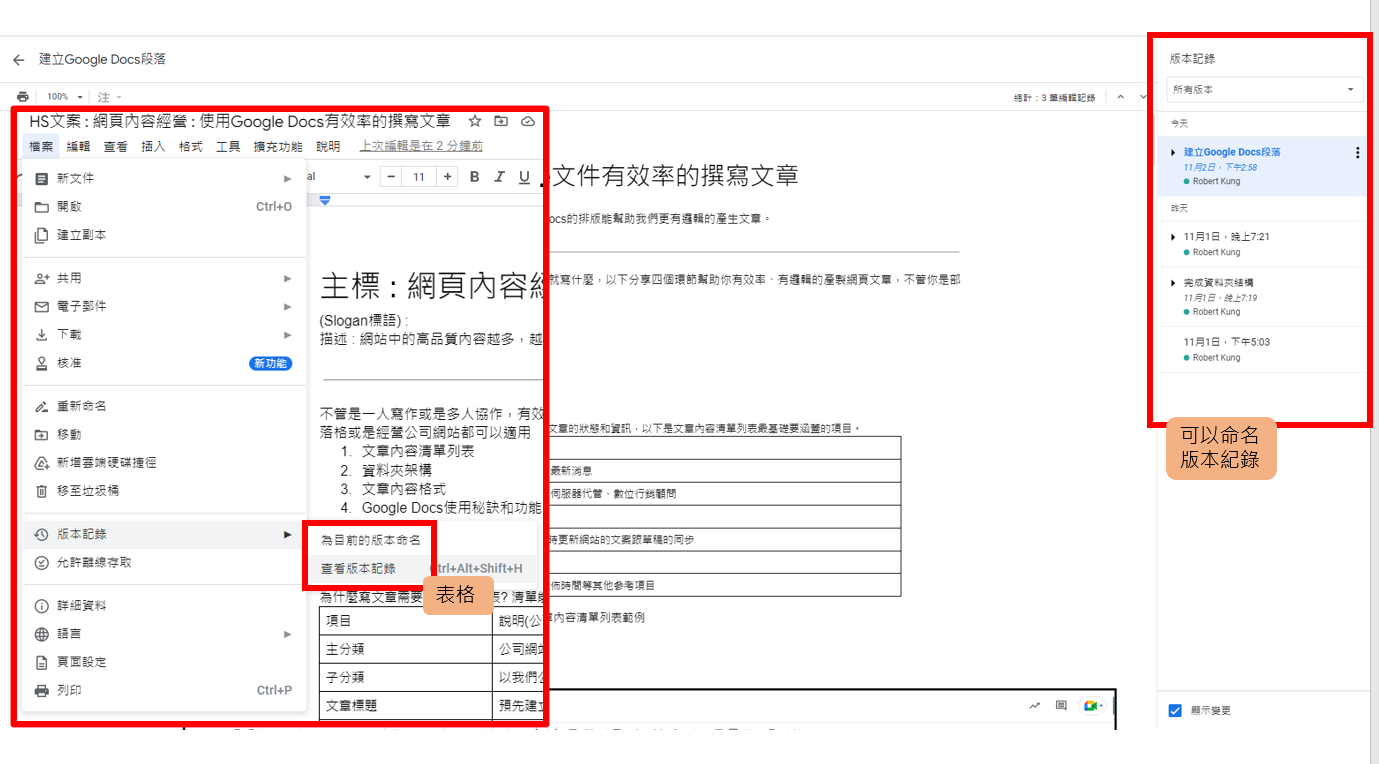Choose 新文件 in the file menu

tap(165, 178)
